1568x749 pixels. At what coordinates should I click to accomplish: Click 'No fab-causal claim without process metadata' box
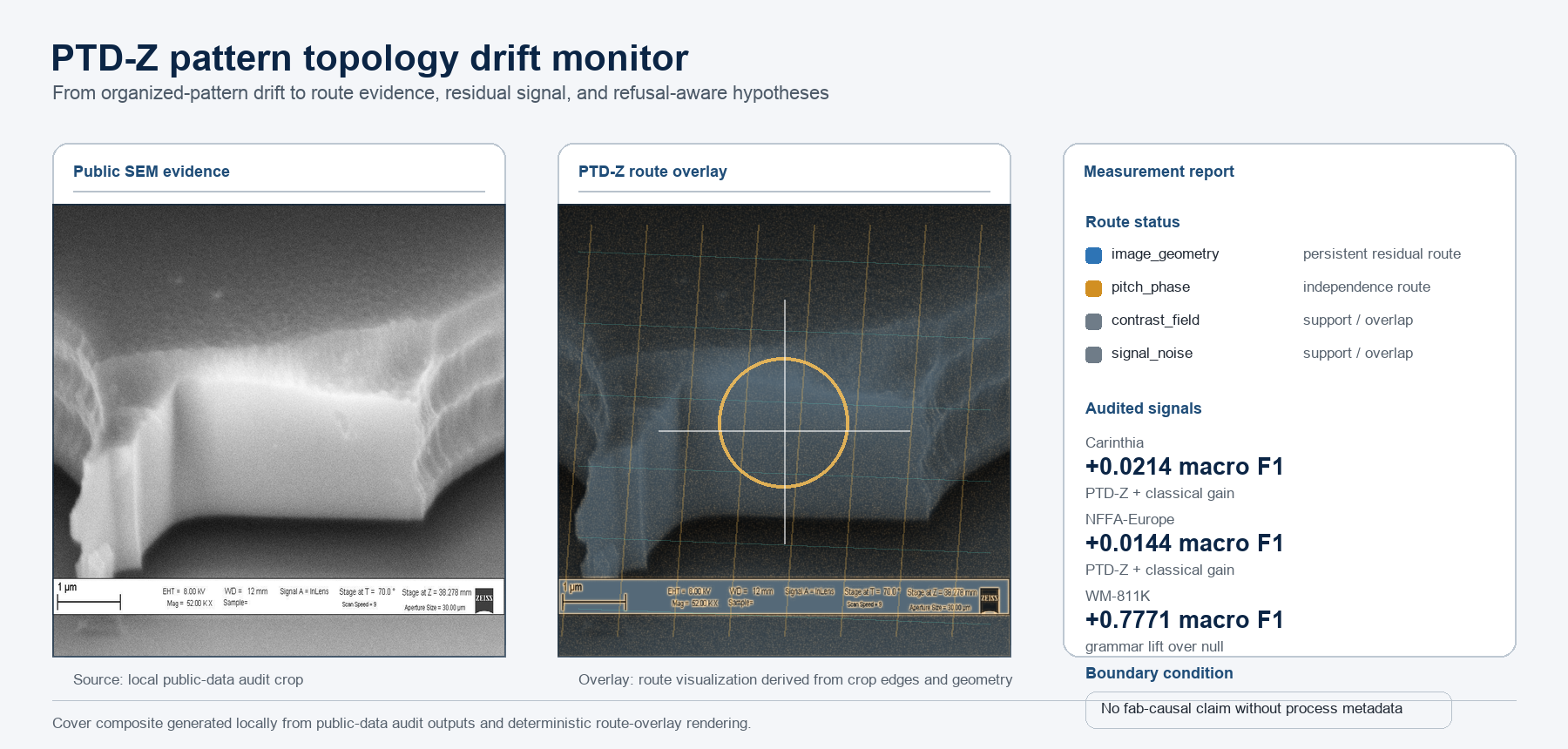point(1268,710)
